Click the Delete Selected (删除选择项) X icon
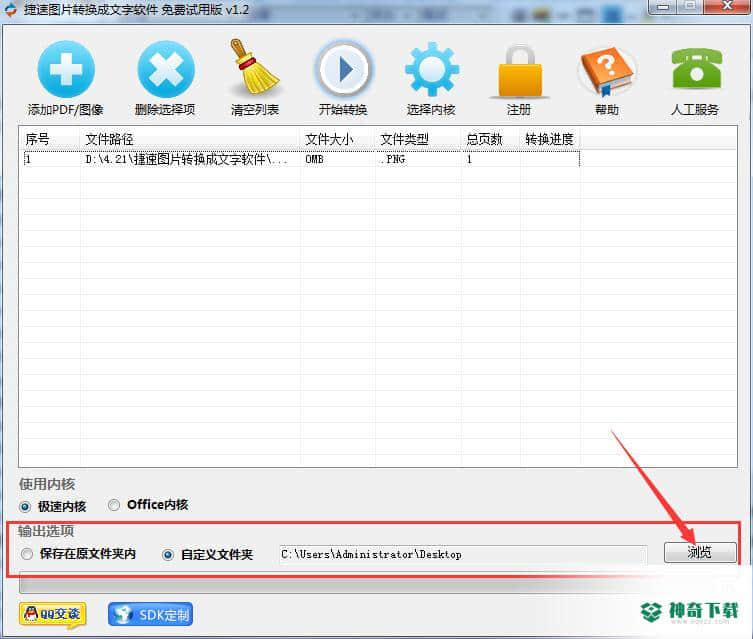 point(166,70)
